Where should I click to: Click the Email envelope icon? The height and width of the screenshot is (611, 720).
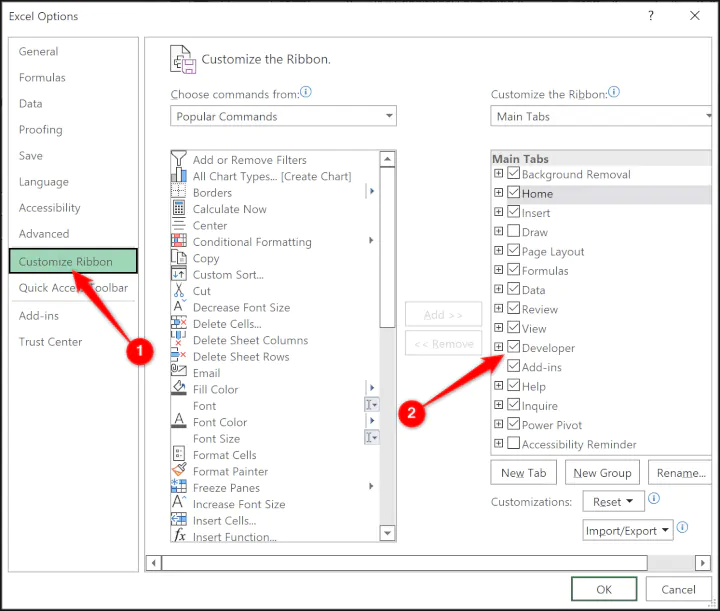pos(179,371)
